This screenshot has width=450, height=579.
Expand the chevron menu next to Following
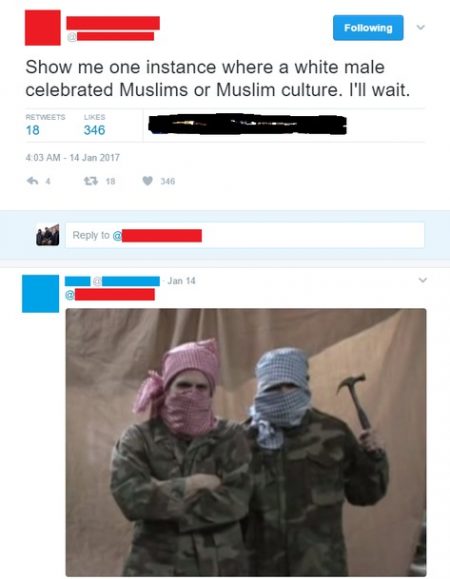pos(421,27)
